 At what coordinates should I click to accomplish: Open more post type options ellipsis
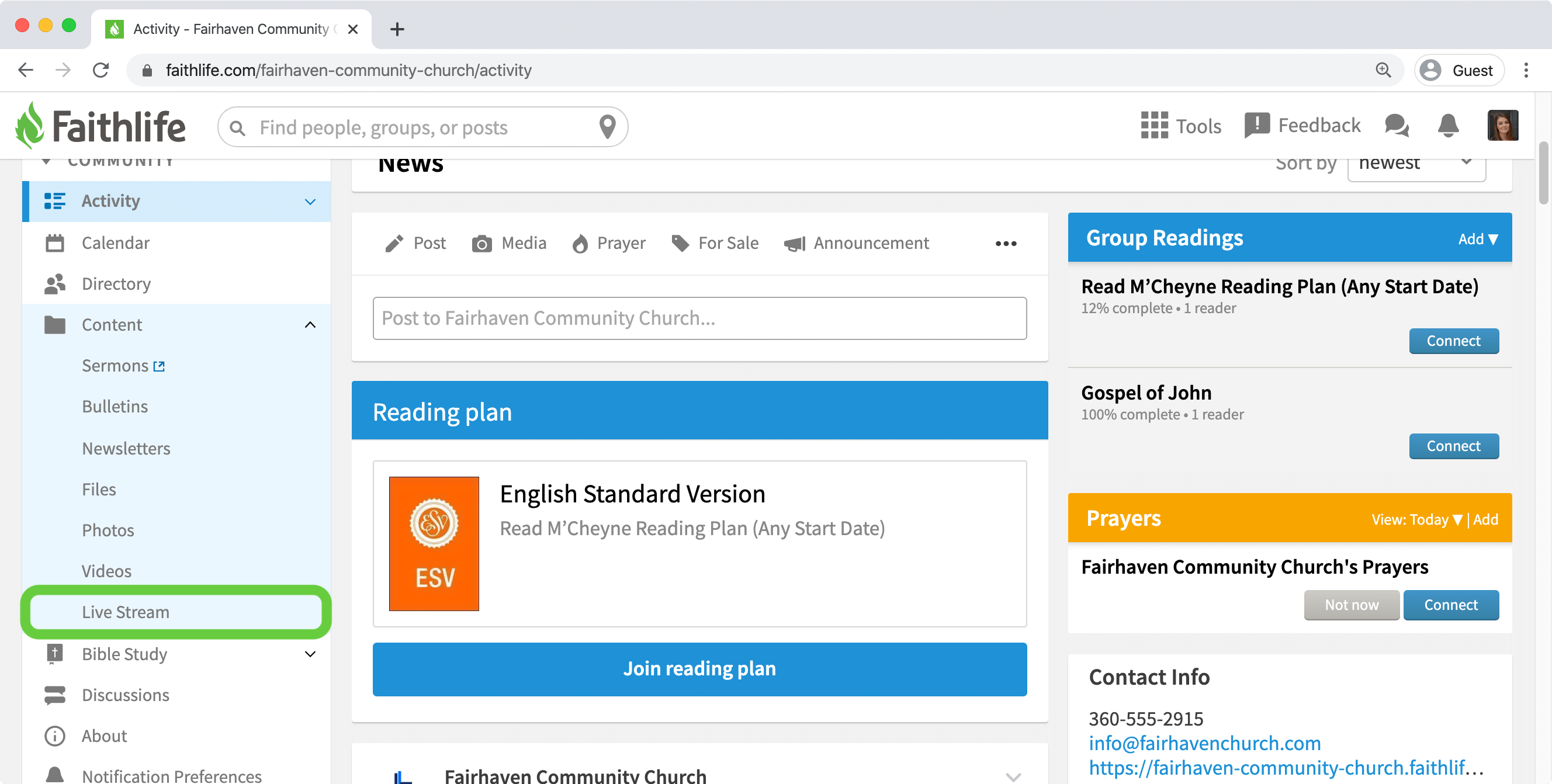coord(1006,244)
